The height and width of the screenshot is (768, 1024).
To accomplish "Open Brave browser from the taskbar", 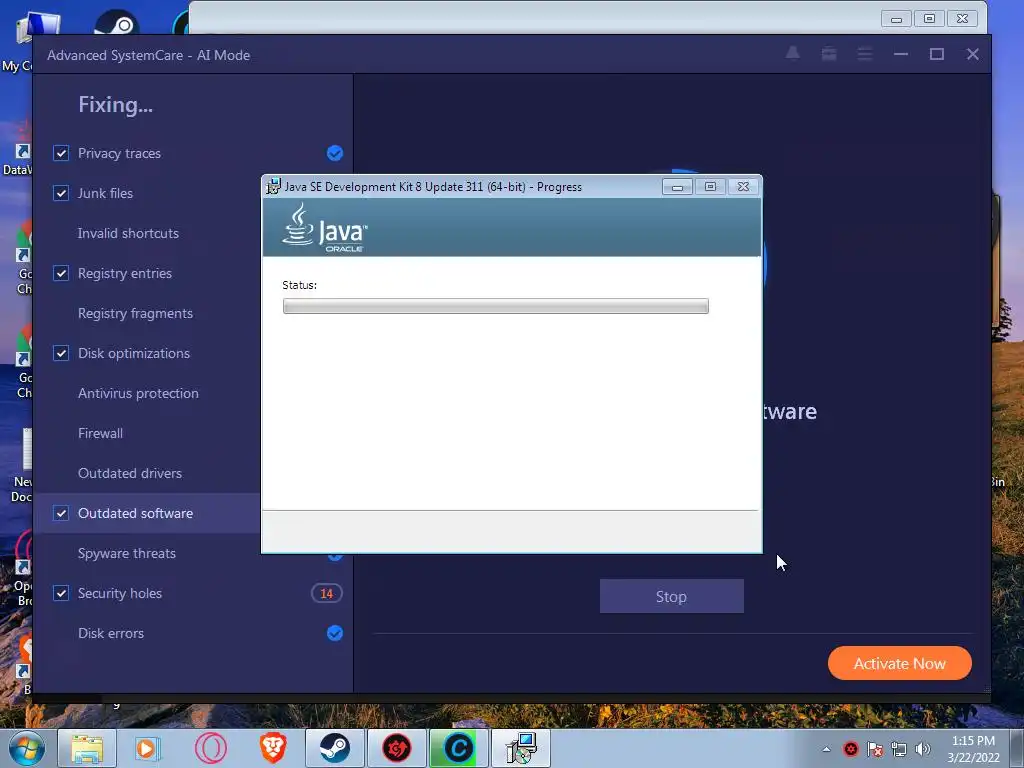I will (x=273, y=748).
